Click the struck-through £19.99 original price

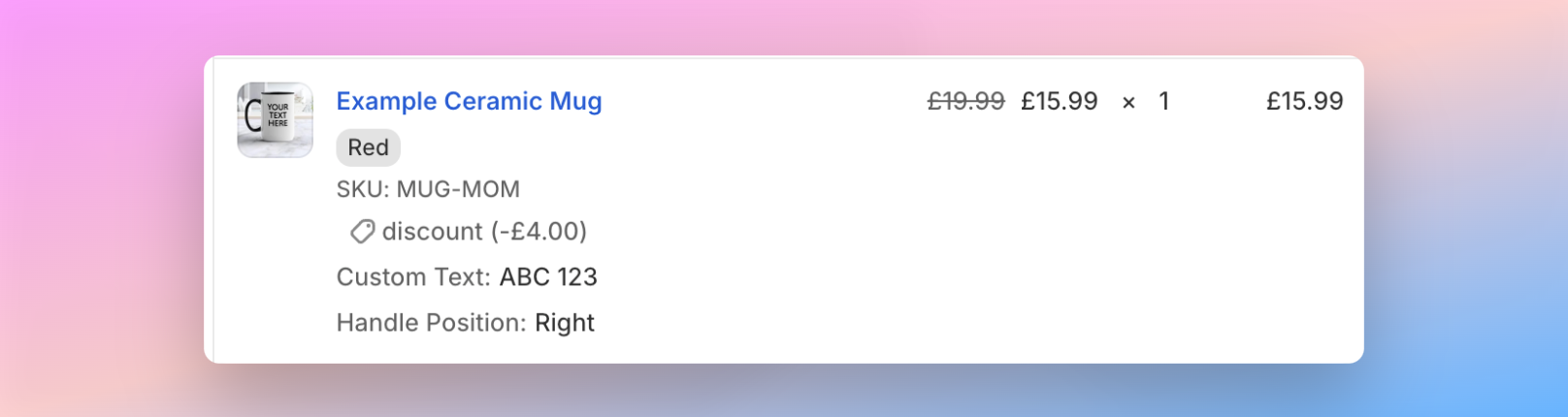coord(965,101)
